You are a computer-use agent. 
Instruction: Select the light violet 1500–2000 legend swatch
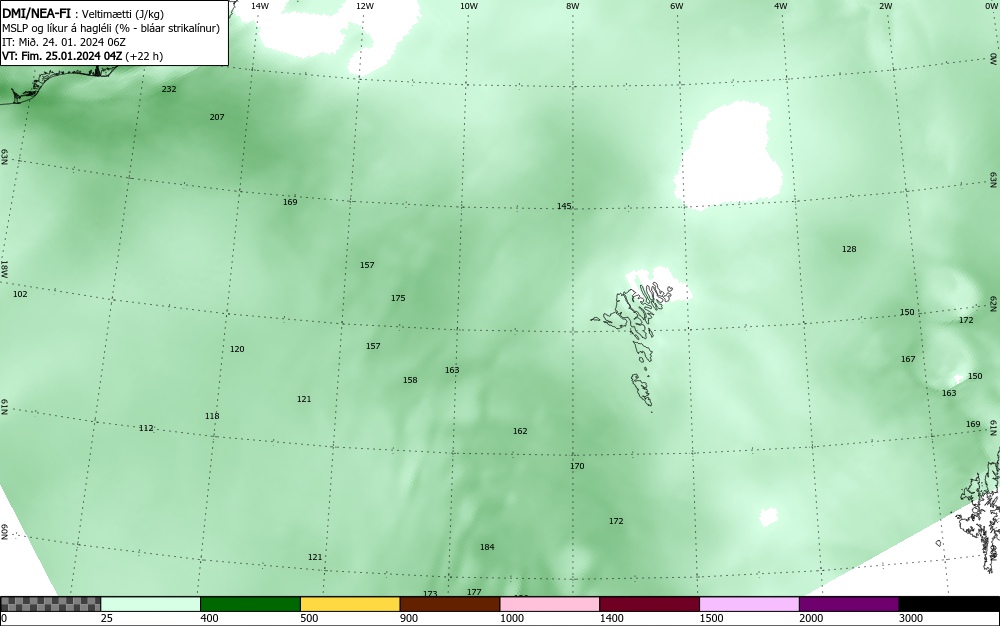(x=749, y=604)
